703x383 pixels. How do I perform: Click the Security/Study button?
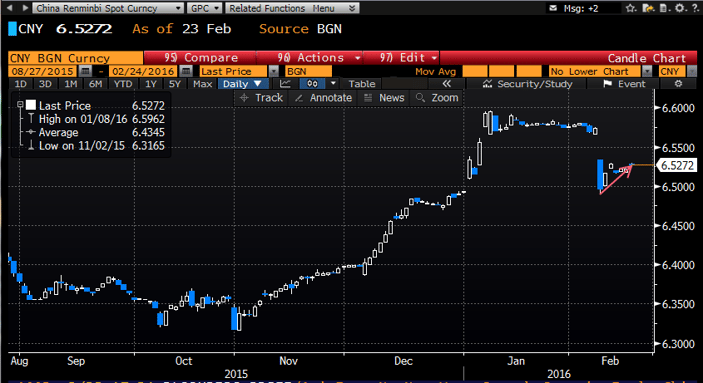pos(528,84)
